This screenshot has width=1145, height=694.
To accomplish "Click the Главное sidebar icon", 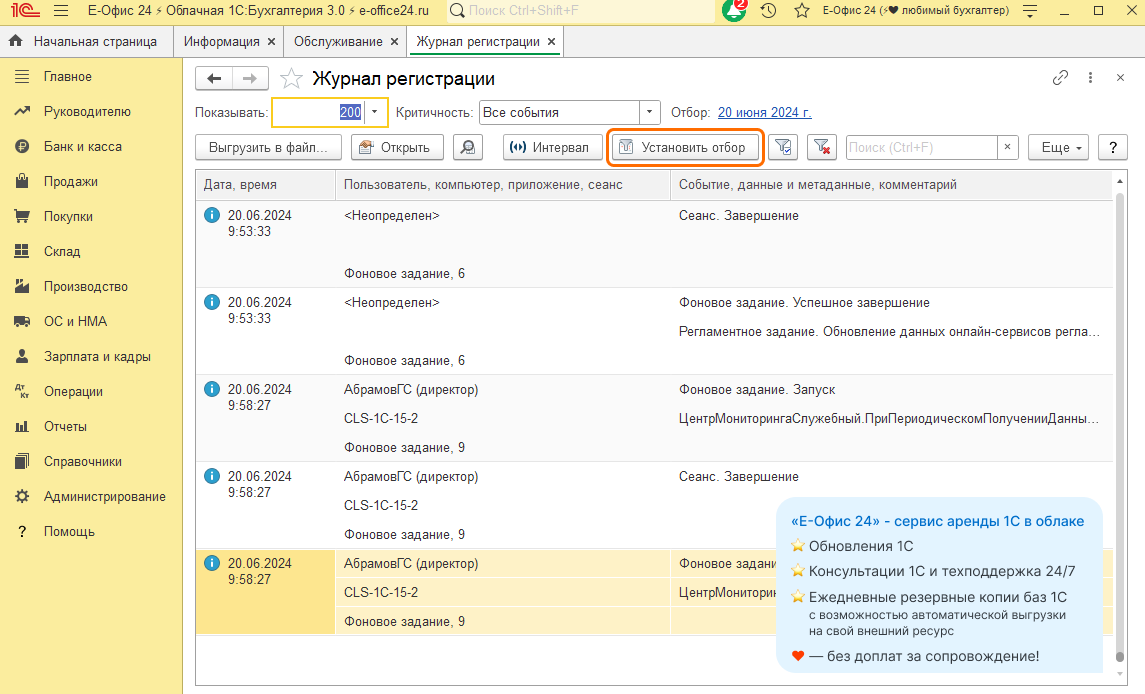I will pos(22,76).
